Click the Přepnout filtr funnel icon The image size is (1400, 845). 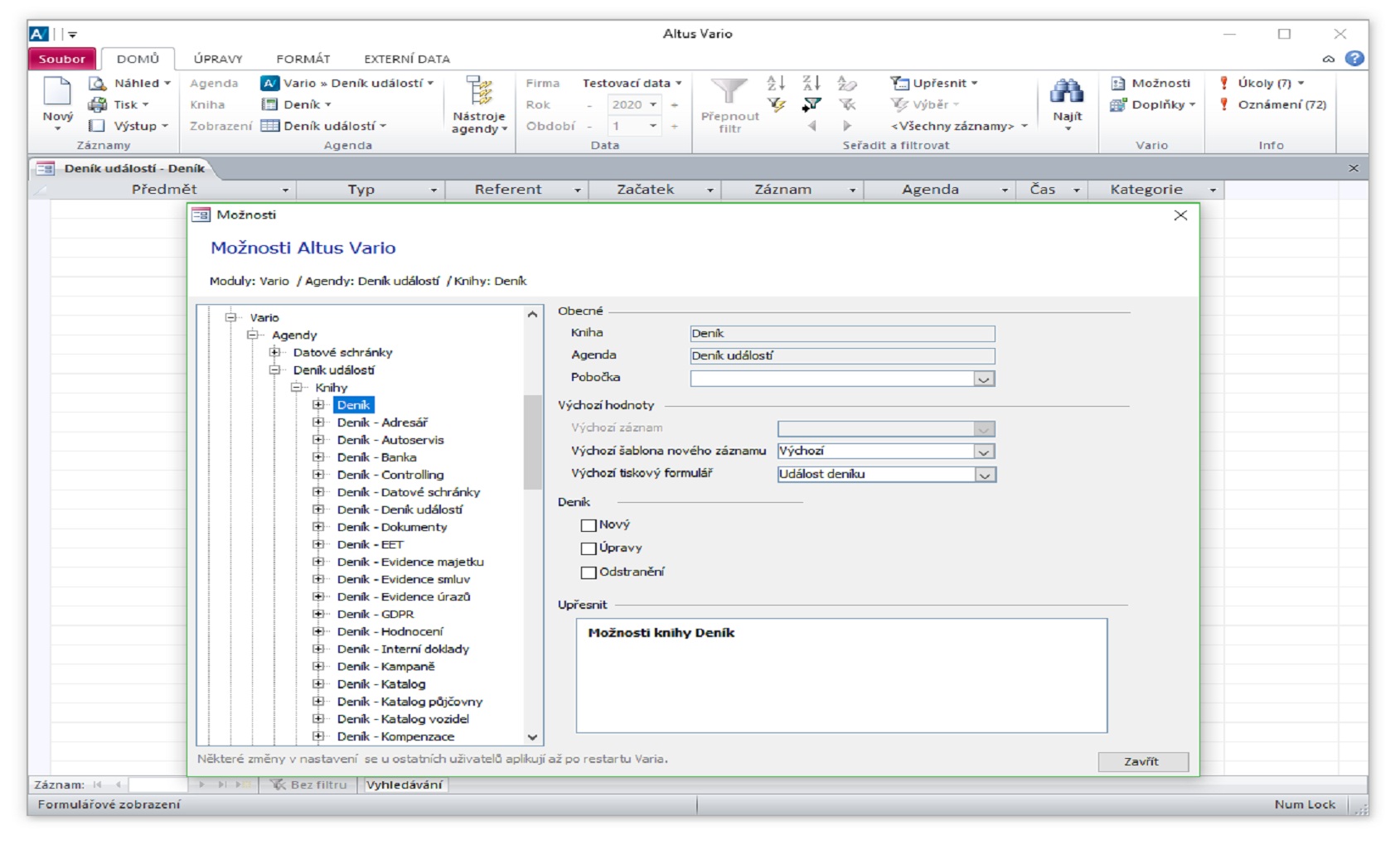pyautogui.click(x=729, y=92)
